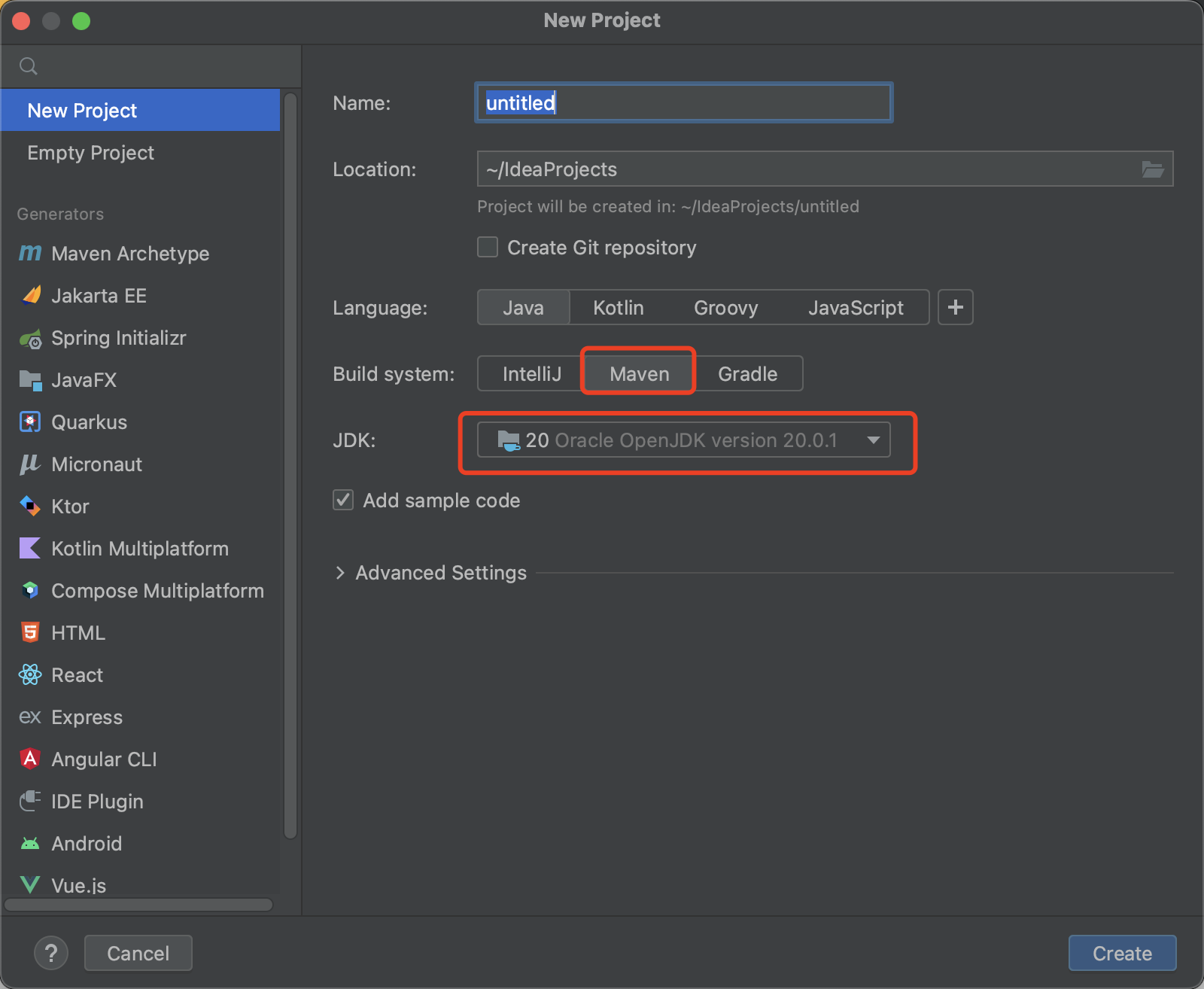Image resolution: width=1204 pixels, height=989 pixels.
Task: Select JavaScript language option
Action: 856,308
